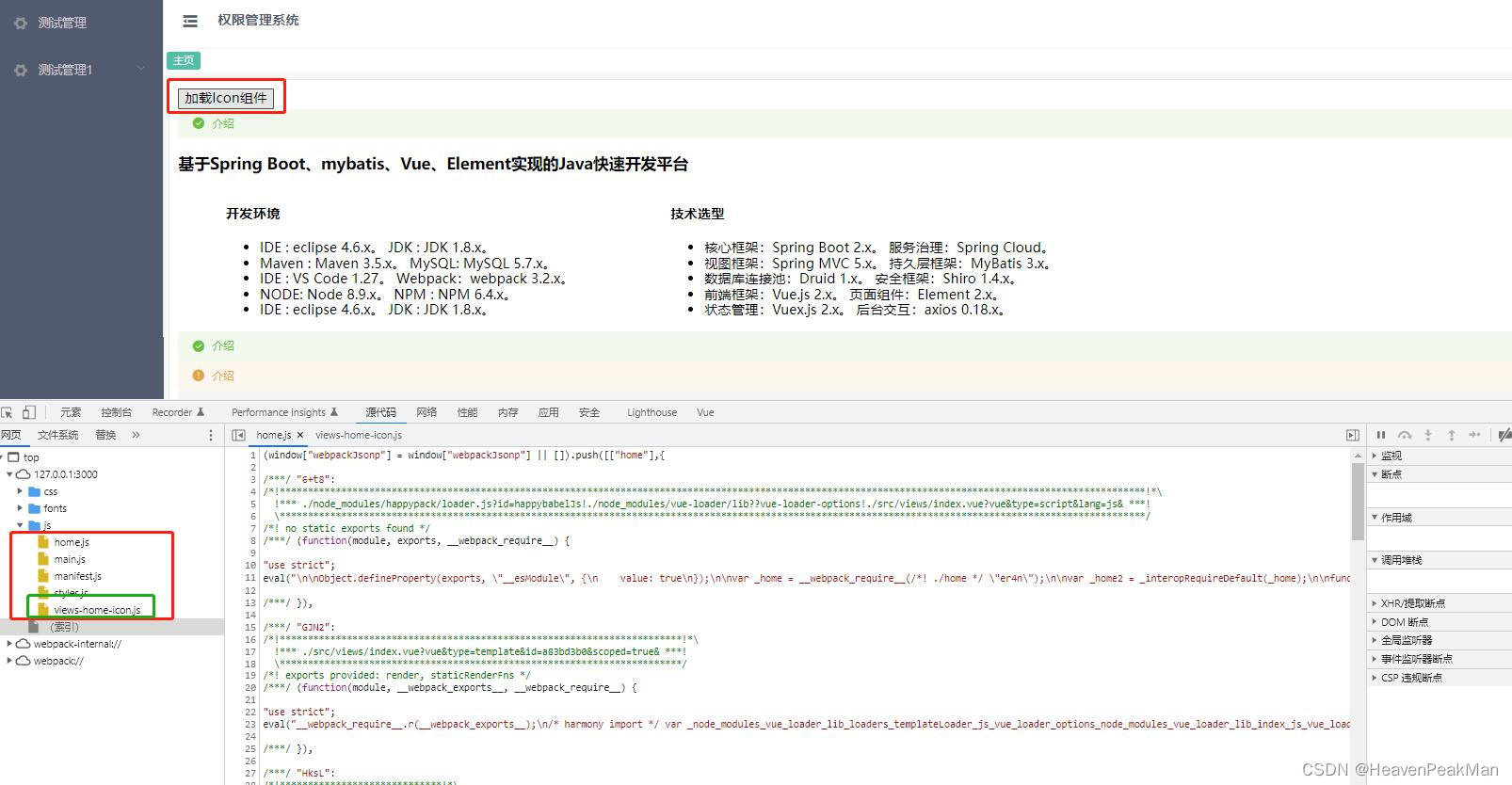Select the 文件系统 navigator tab
Screen dimensions: 1512x785
coord(58,435)
